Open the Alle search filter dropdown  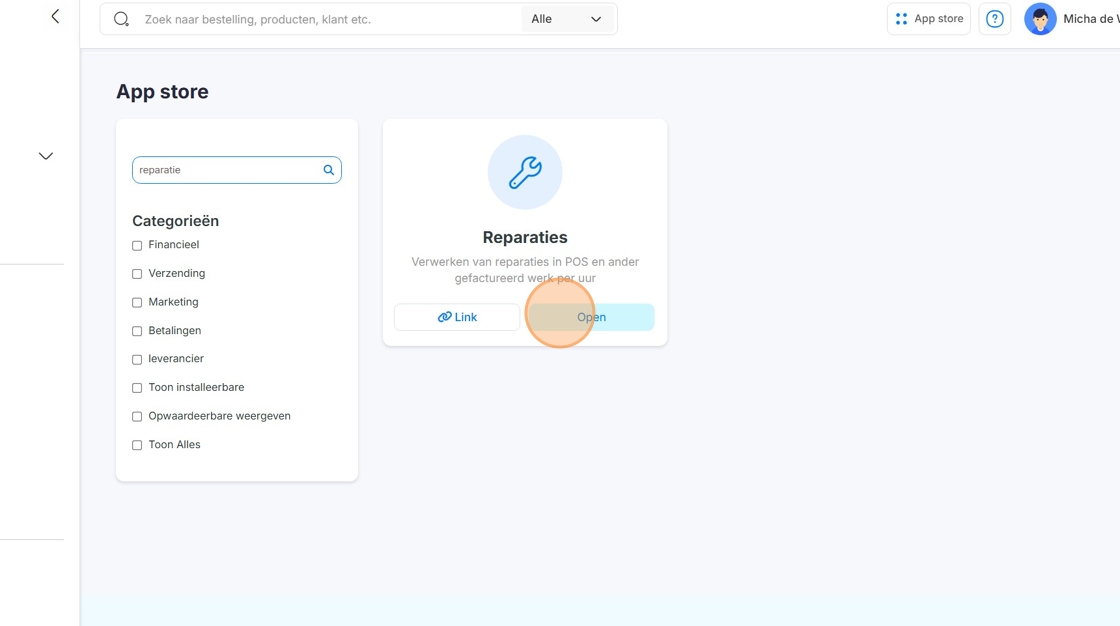click(x=567, y=19)
